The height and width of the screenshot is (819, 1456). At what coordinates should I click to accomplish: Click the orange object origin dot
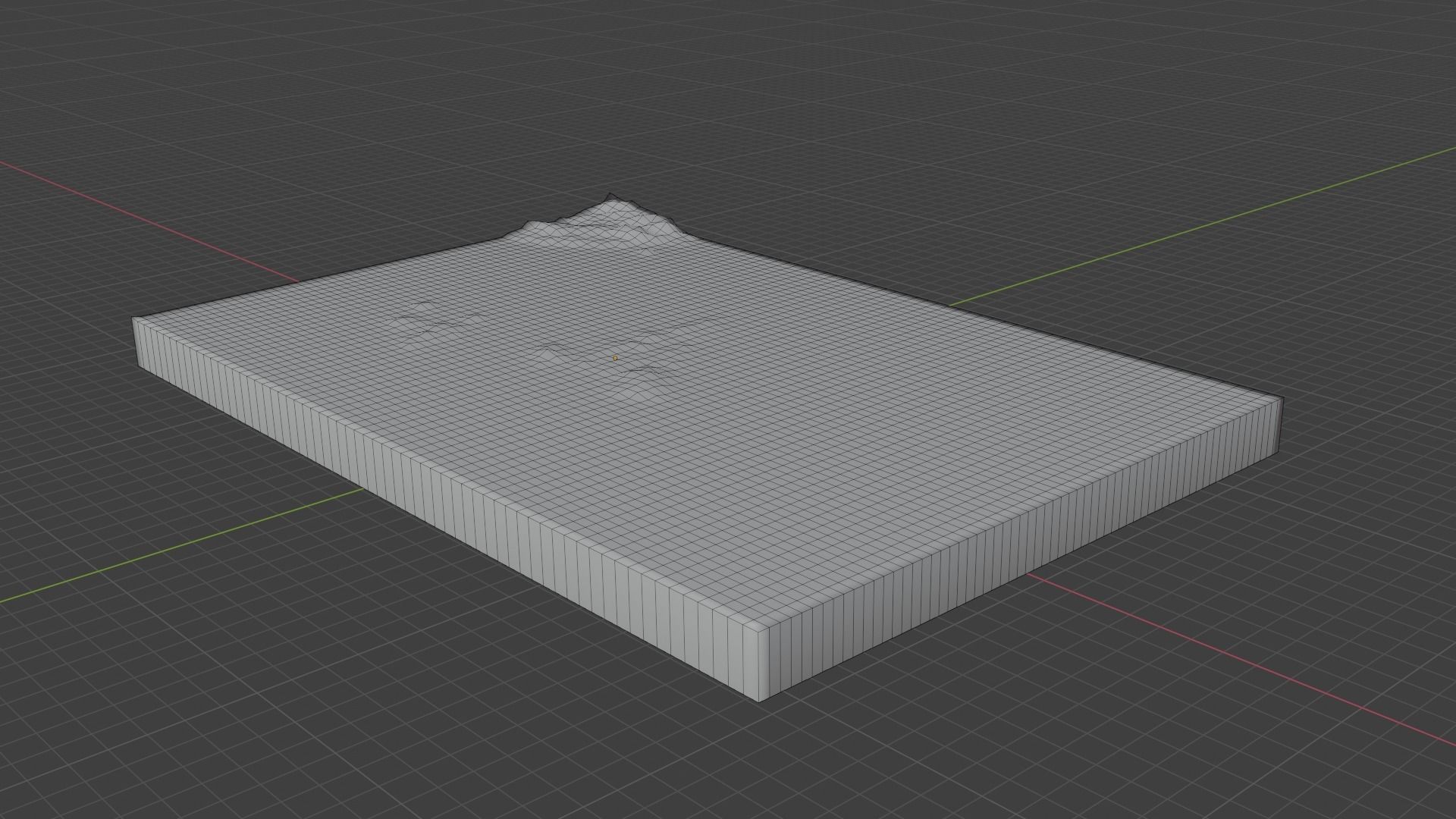(615, 358)
